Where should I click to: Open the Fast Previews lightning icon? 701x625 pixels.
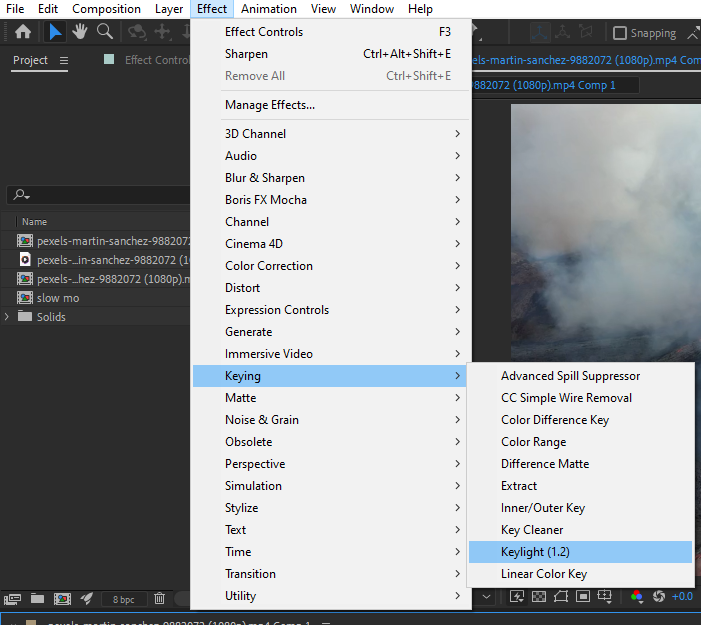(x=517, y=596)
